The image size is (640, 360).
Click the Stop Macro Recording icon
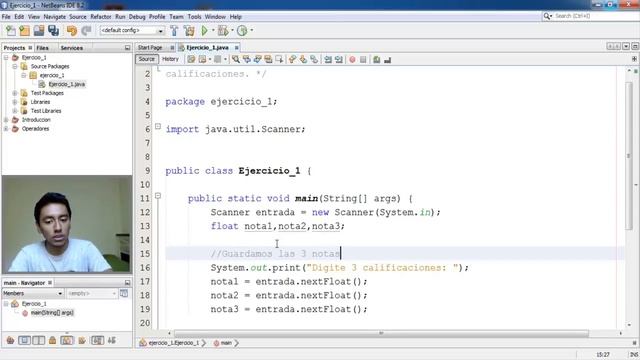coord(363,60)
